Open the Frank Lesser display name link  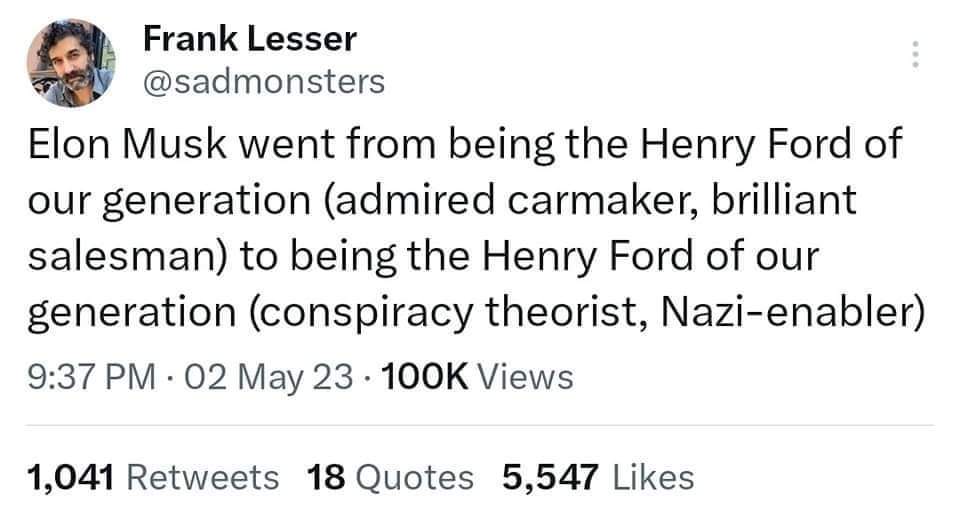coord(249,39)
